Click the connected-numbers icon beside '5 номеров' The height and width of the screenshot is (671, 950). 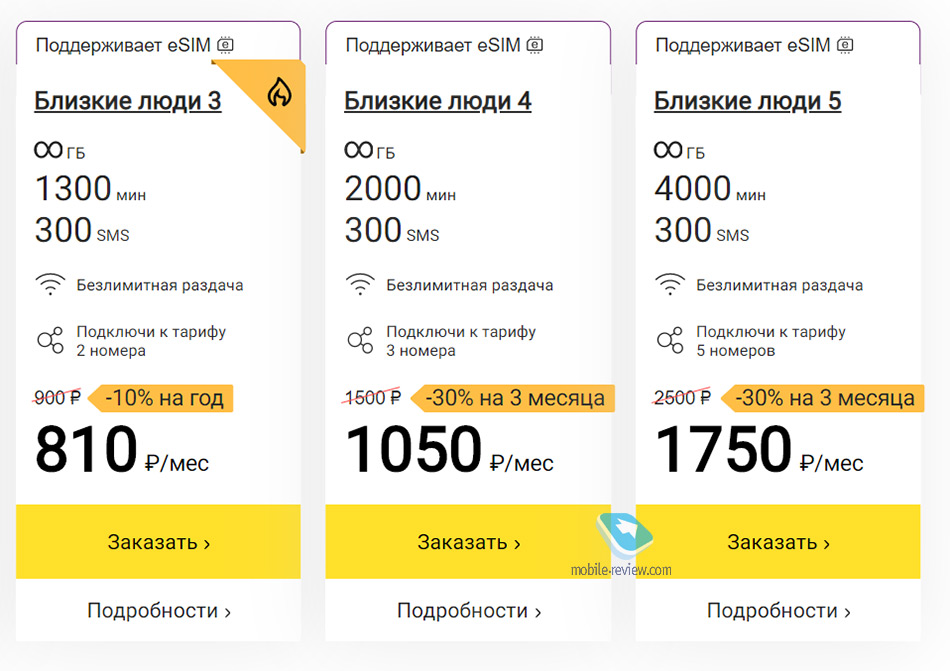(x=670, y=340)
